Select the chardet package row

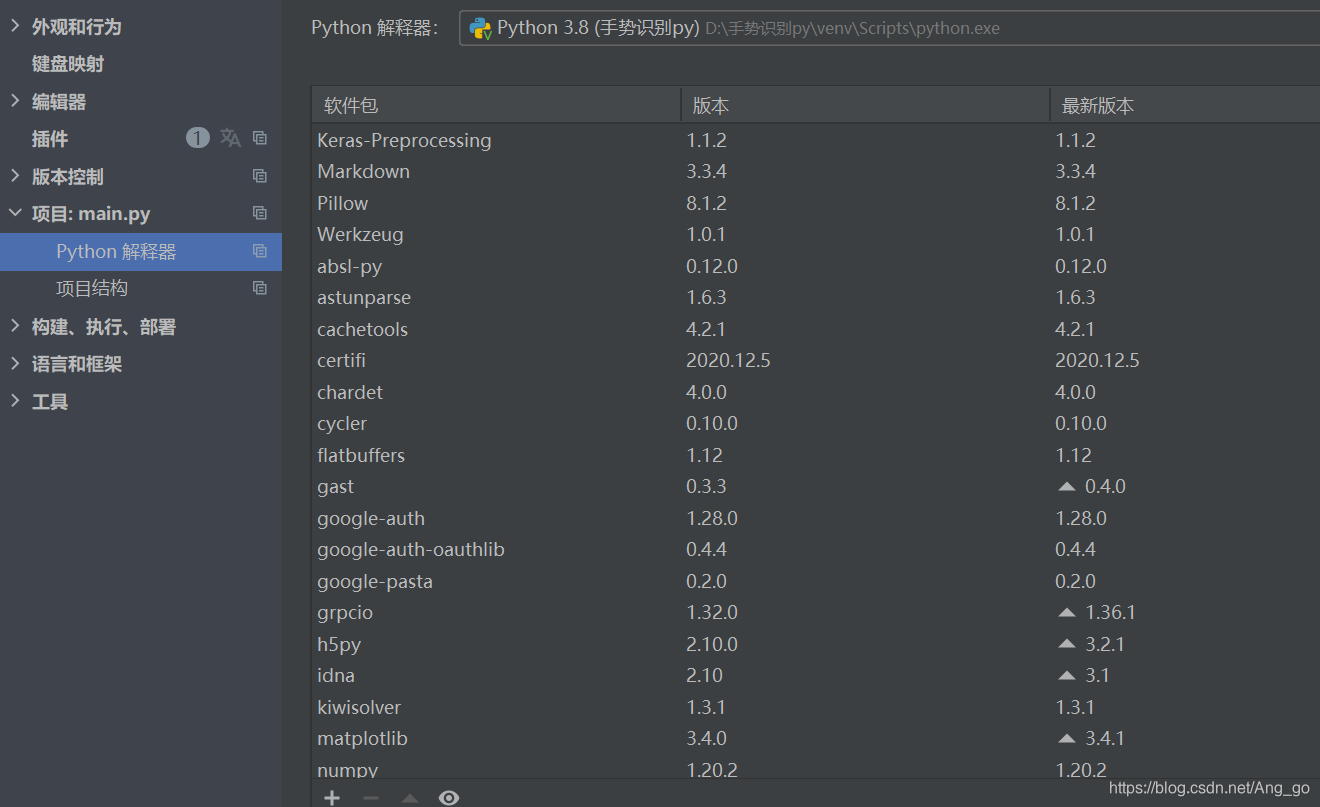(x=816, y=392)
